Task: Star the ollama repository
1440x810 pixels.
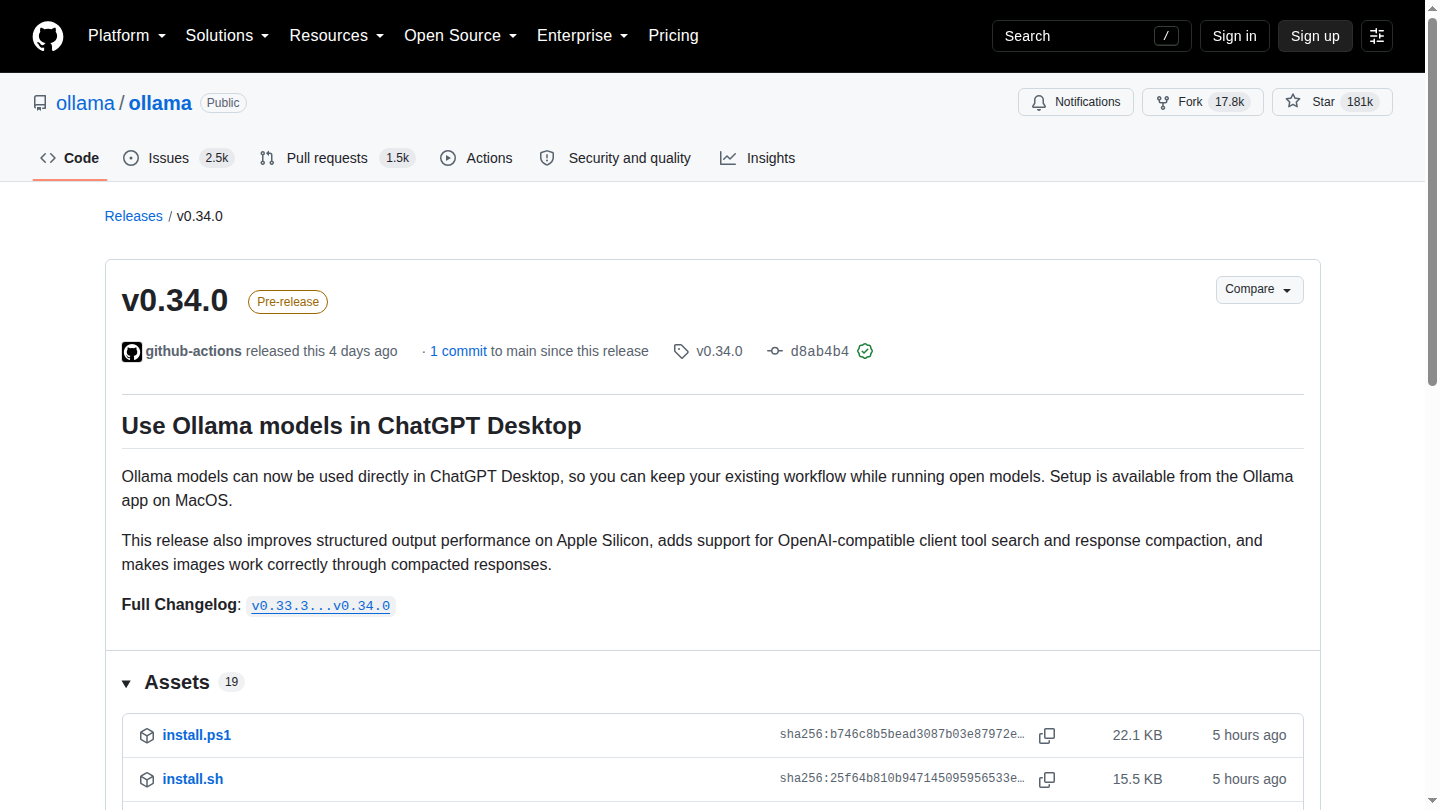Action: (1332, 102)
